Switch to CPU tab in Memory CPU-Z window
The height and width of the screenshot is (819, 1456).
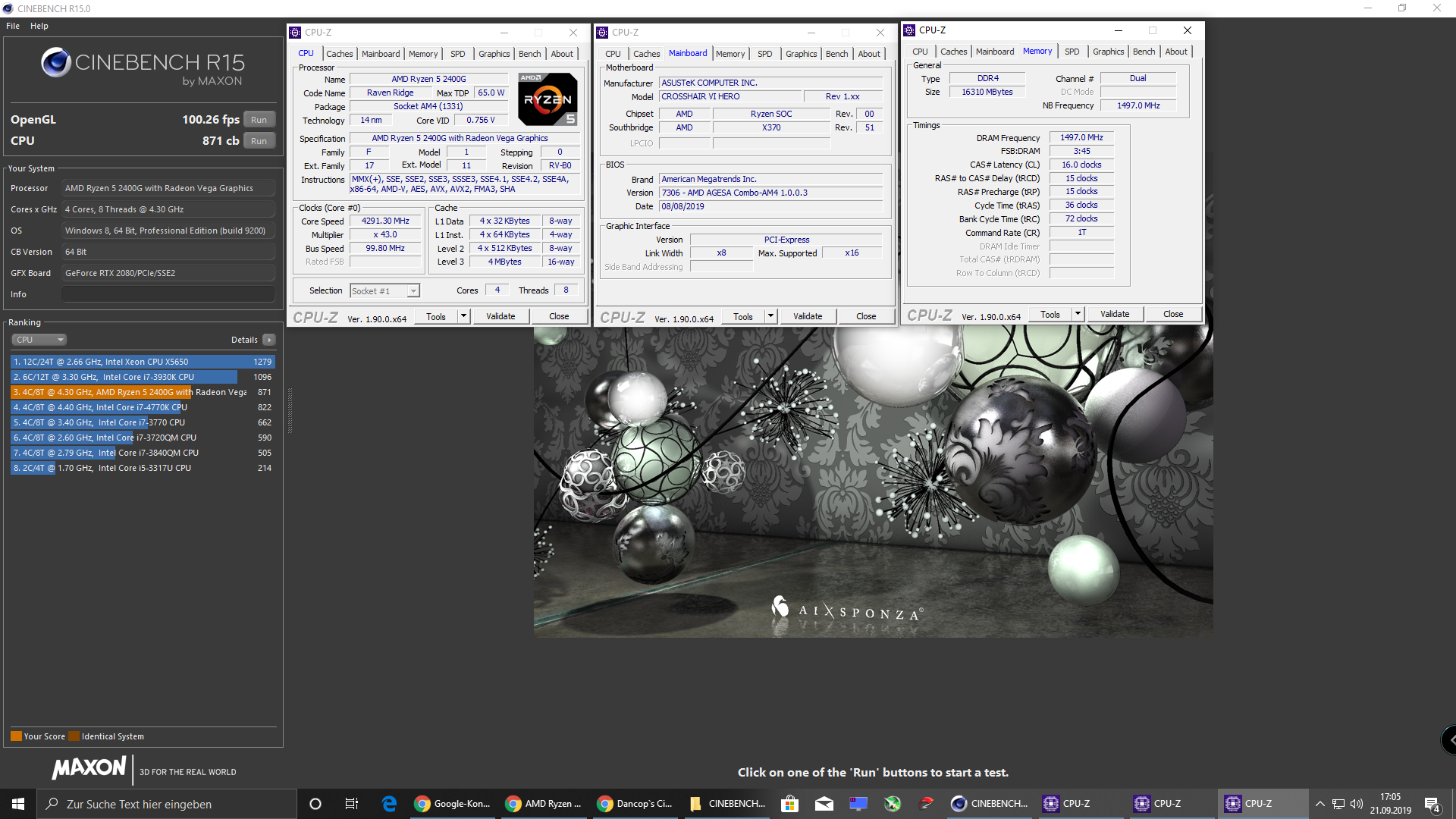920,52
